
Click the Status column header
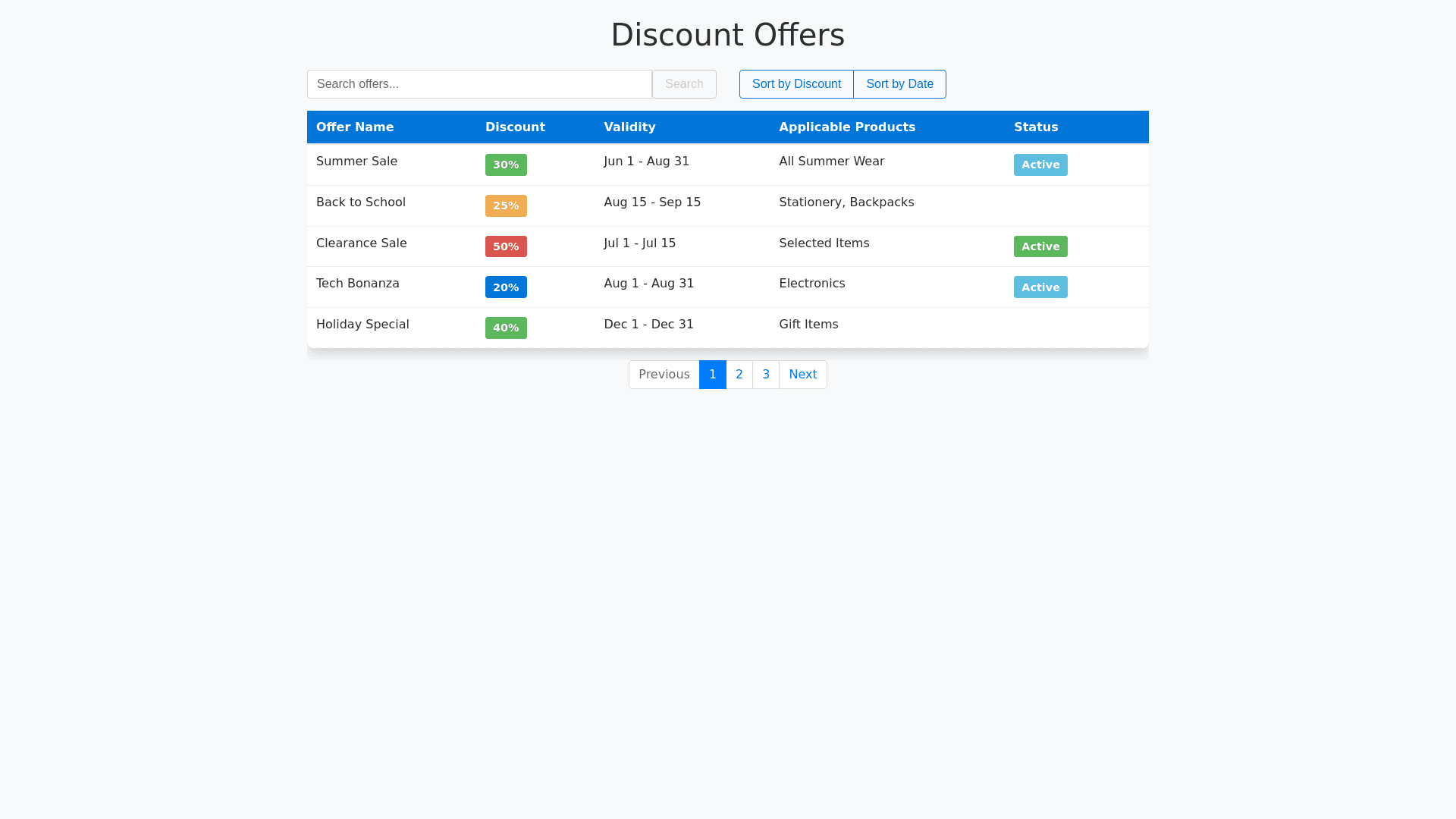tap(1036, 127)
